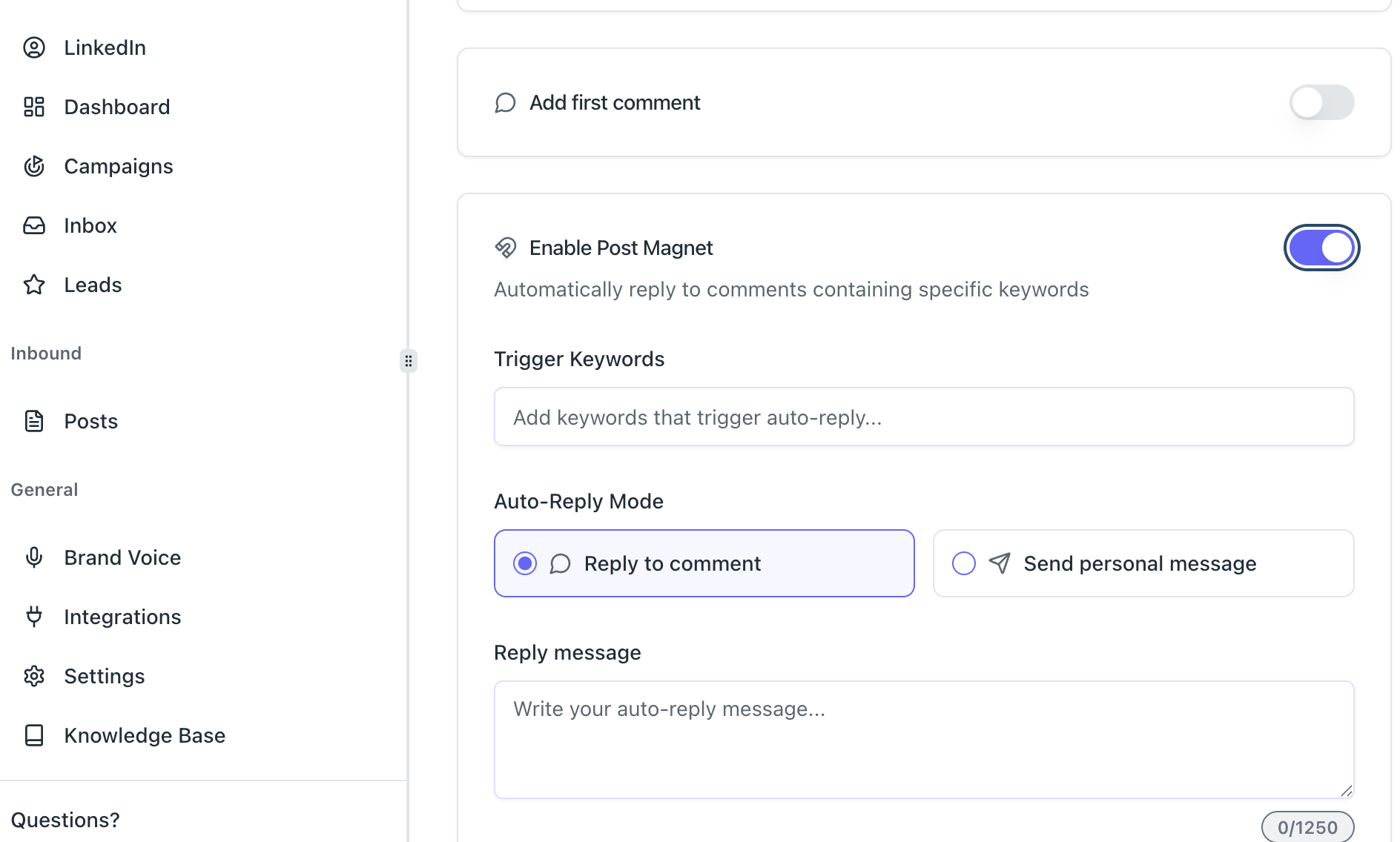This screenshot has height=842, width=1400.
Task: Select Send personal message radio option
Action: 964,563
